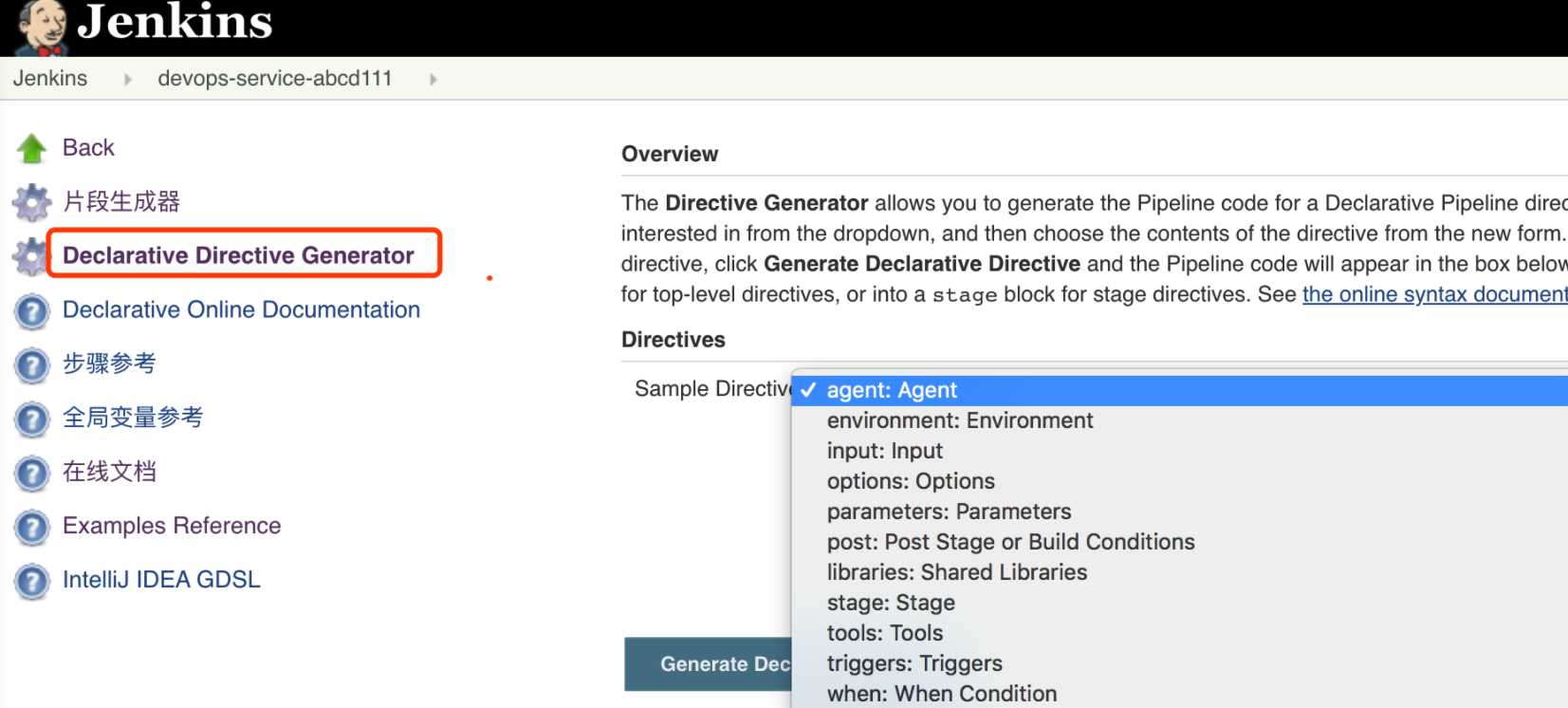
Task: Click the Overview section heading
Action: click(x=670, y=154)
